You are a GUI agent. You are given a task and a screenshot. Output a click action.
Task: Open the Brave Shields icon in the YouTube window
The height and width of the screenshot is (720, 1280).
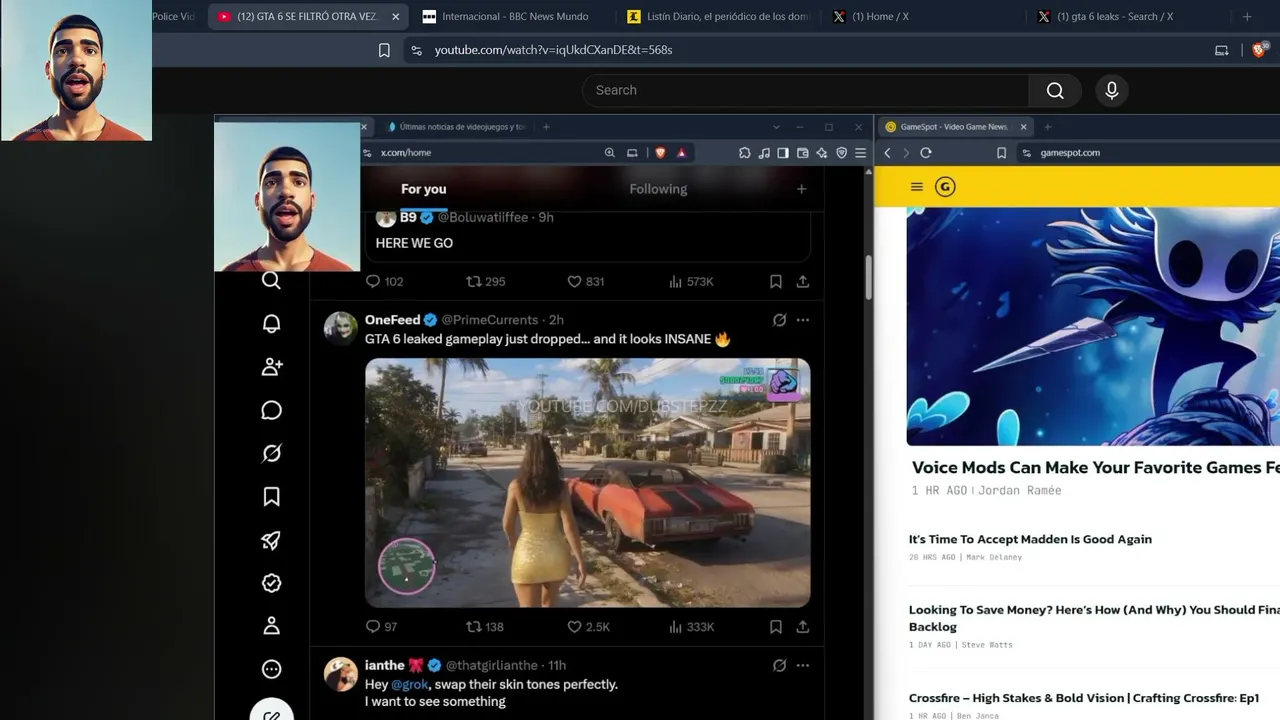click(x=1260, y=50)
